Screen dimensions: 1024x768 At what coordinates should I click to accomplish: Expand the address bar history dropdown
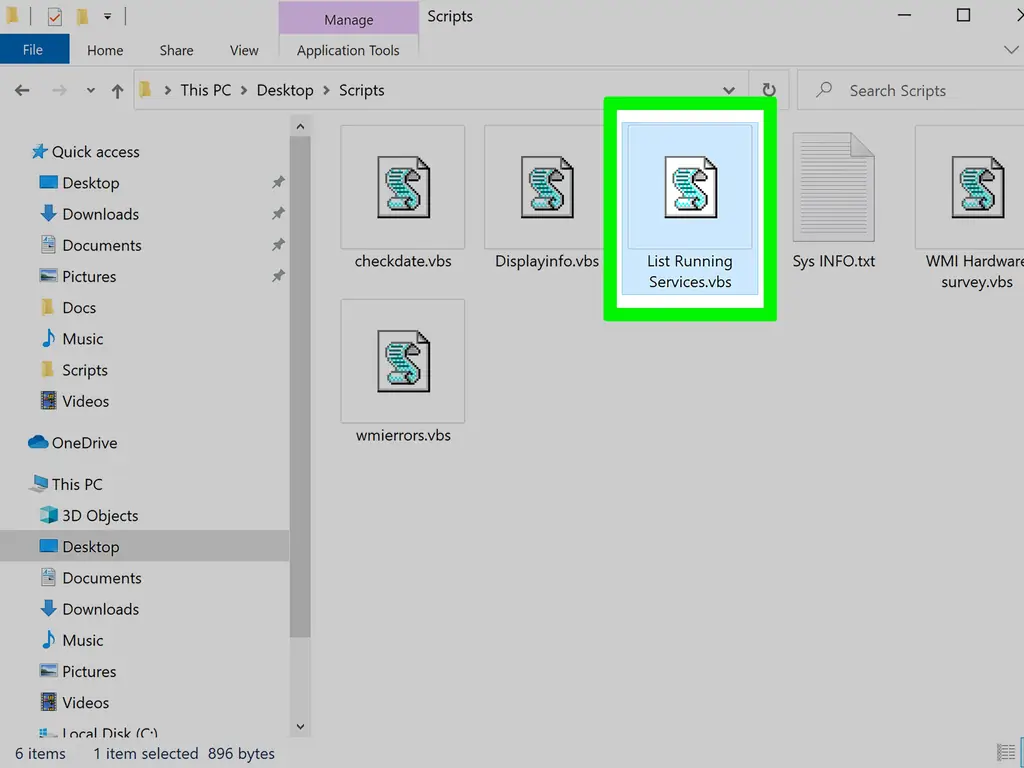coord(730,90)
